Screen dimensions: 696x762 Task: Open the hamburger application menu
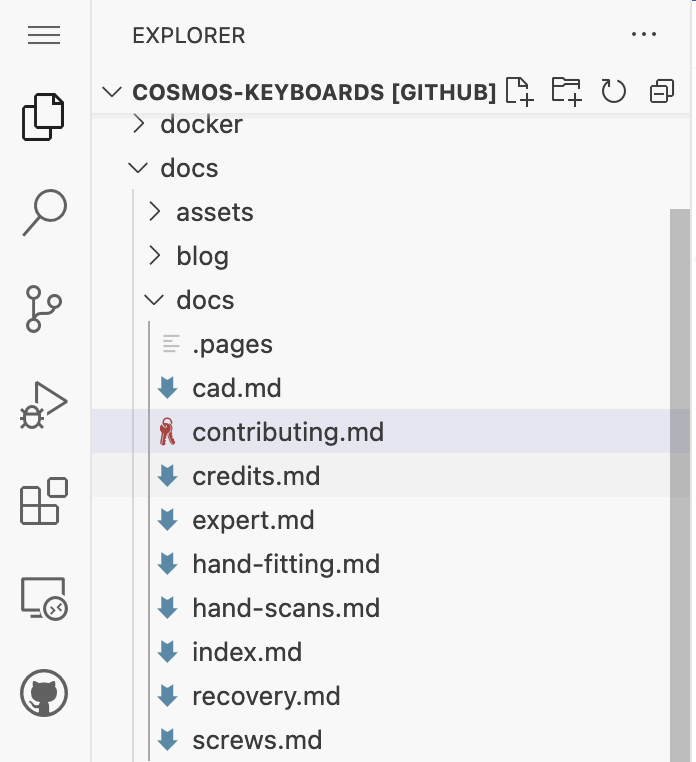44,35
